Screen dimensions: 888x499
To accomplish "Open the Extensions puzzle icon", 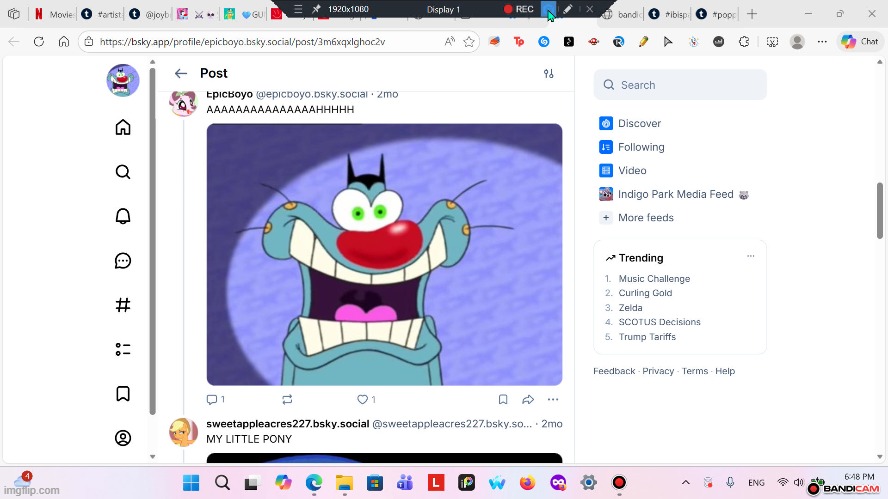I will pyautogui.click(x=744, y=41).
